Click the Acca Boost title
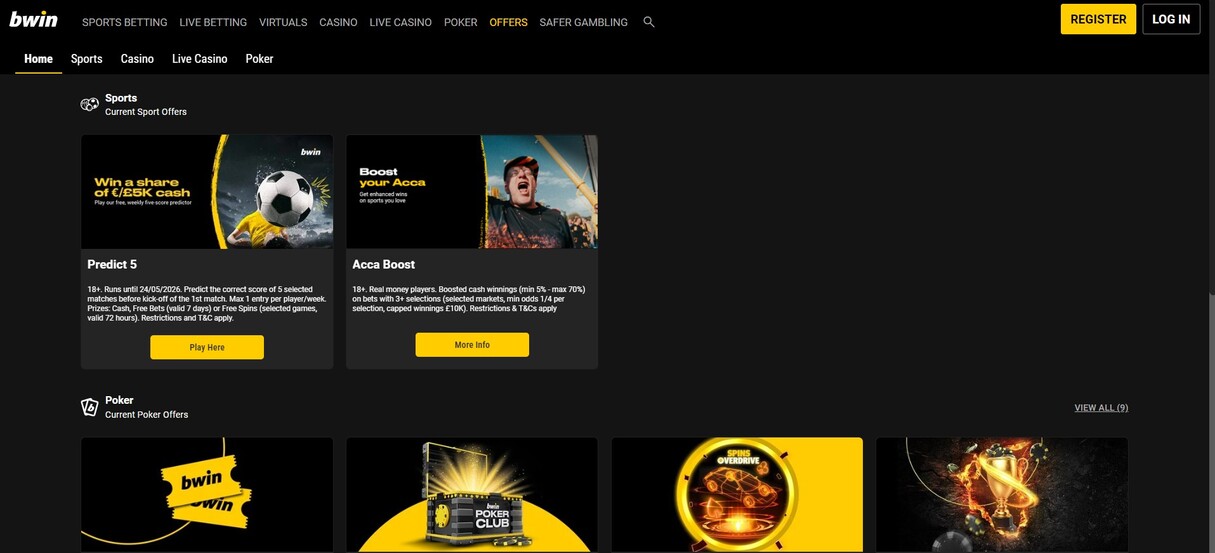 point(384,265)
